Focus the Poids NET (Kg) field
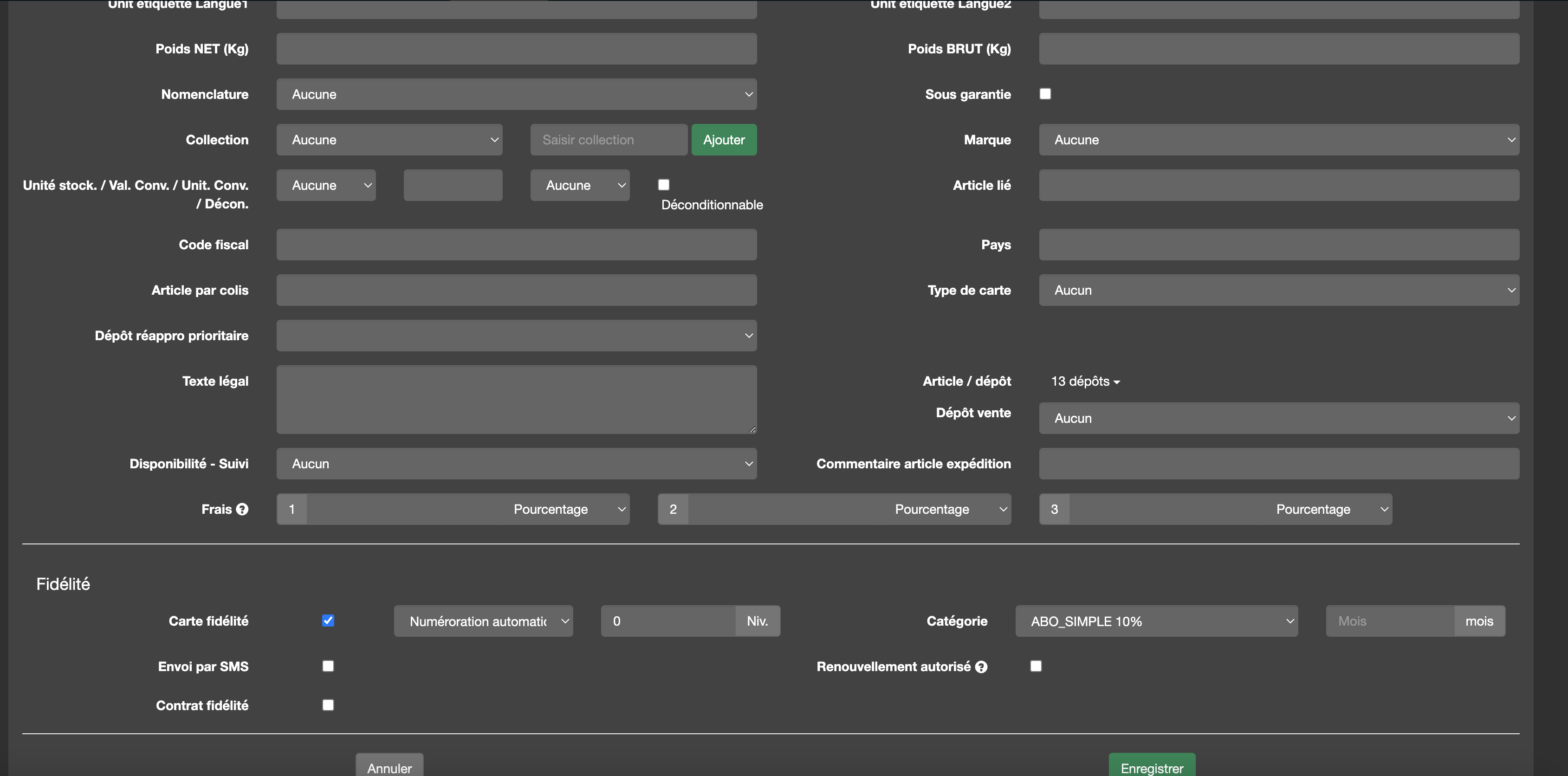The image size is (1568, 776). [517, 49]
